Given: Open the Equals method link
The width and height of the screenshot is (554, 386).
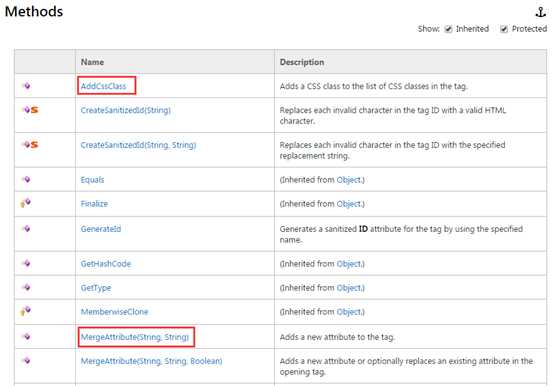Looking at the screenshot, I should (x=92, y=180).
